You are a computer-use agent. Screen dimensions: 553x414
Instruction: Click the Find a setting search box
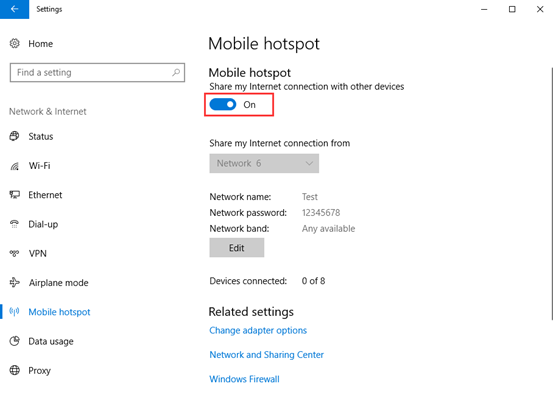point(97,73)
